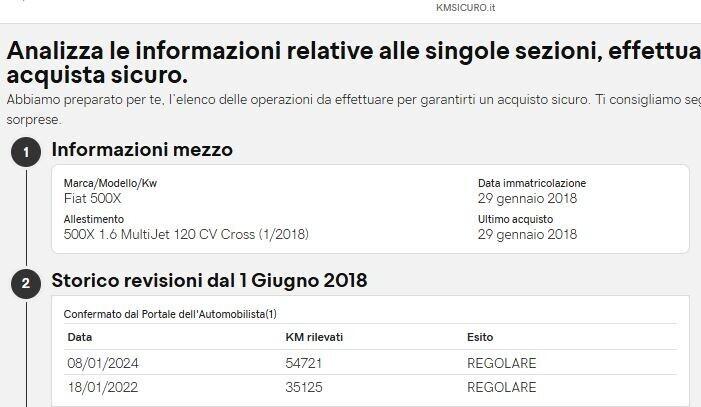This screenshot has height=407, width=701.
Task: Click the step 1 circle icon
Action: tap(26, 153)
